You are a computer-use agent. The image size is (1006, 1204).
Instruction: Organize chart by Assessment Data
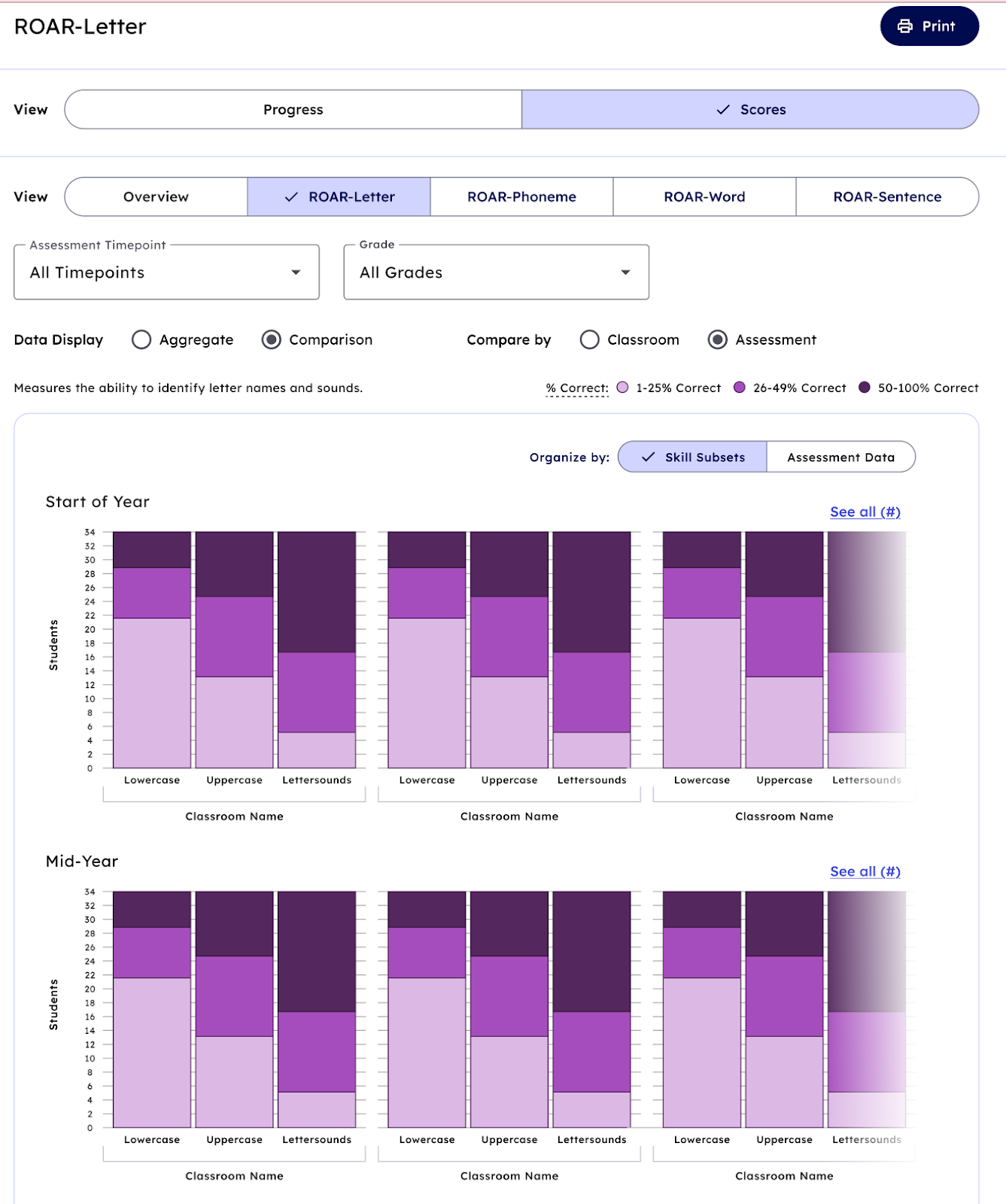[840, 458]
